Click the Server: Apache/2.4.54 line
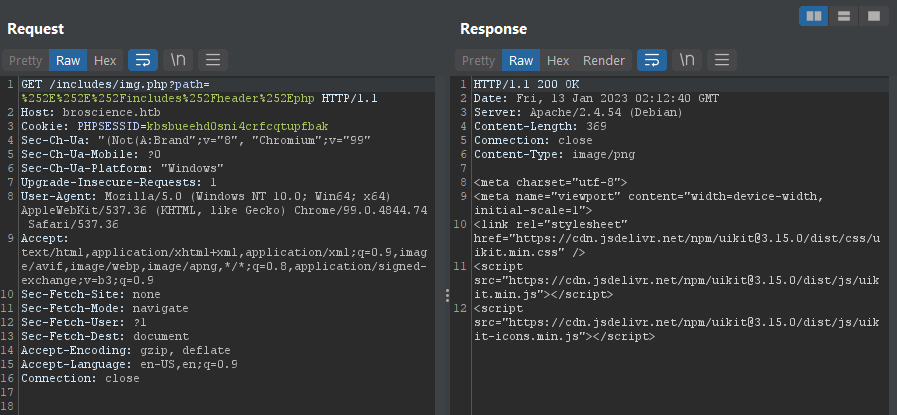This screenshot has height=415, width=897. [578, 112]
